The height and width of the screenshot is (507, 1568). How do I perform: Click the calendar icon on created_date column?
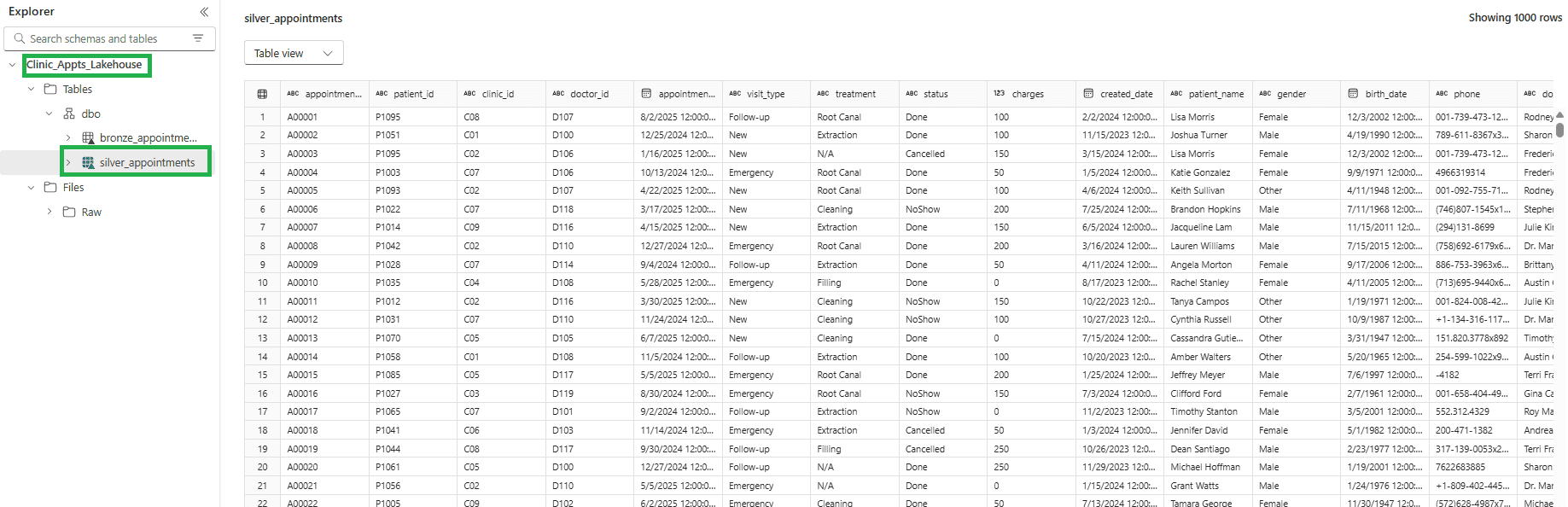pyautogui.click(x=1088, y=94)
